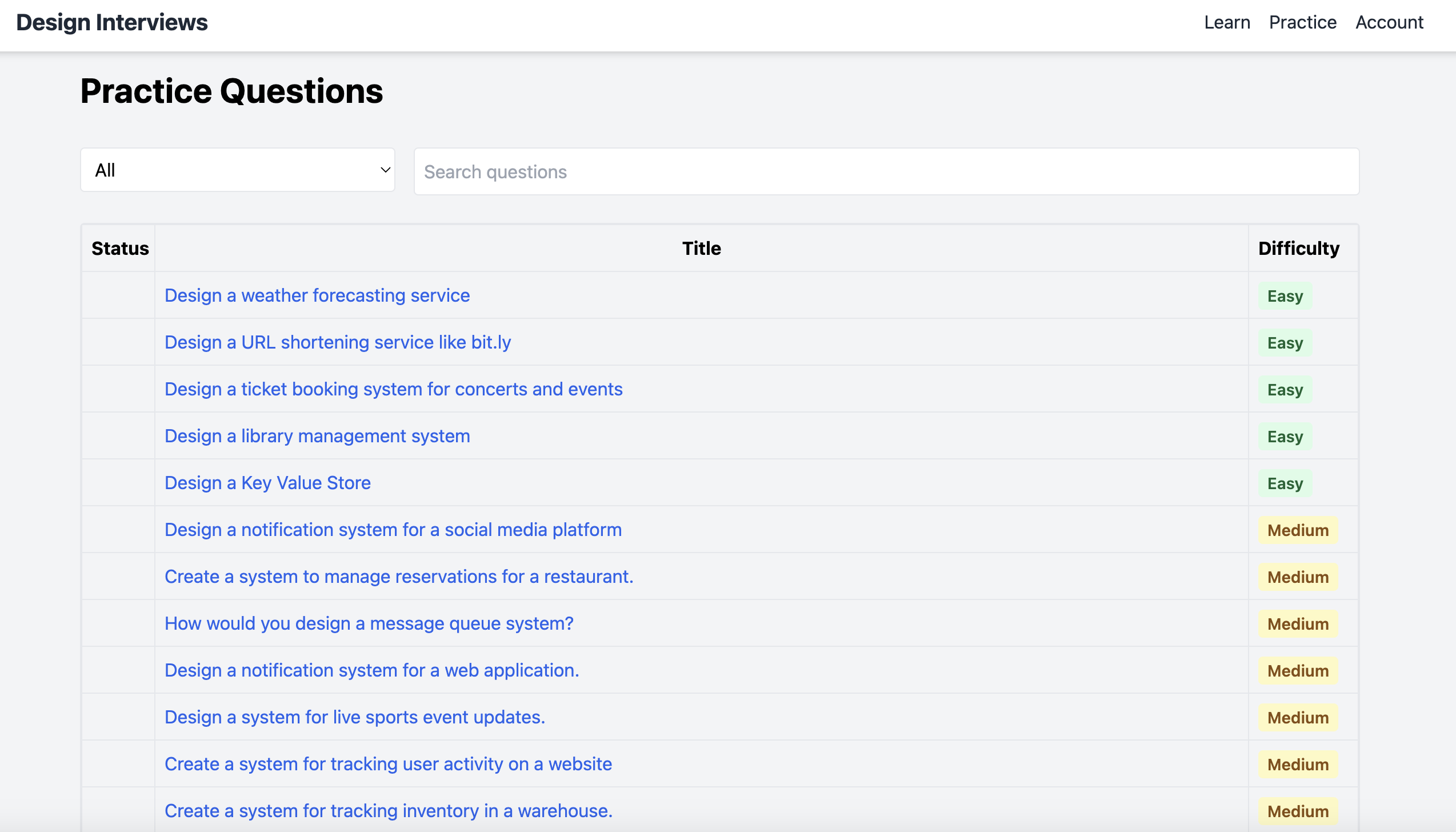Open live sports event updates question

354,717
